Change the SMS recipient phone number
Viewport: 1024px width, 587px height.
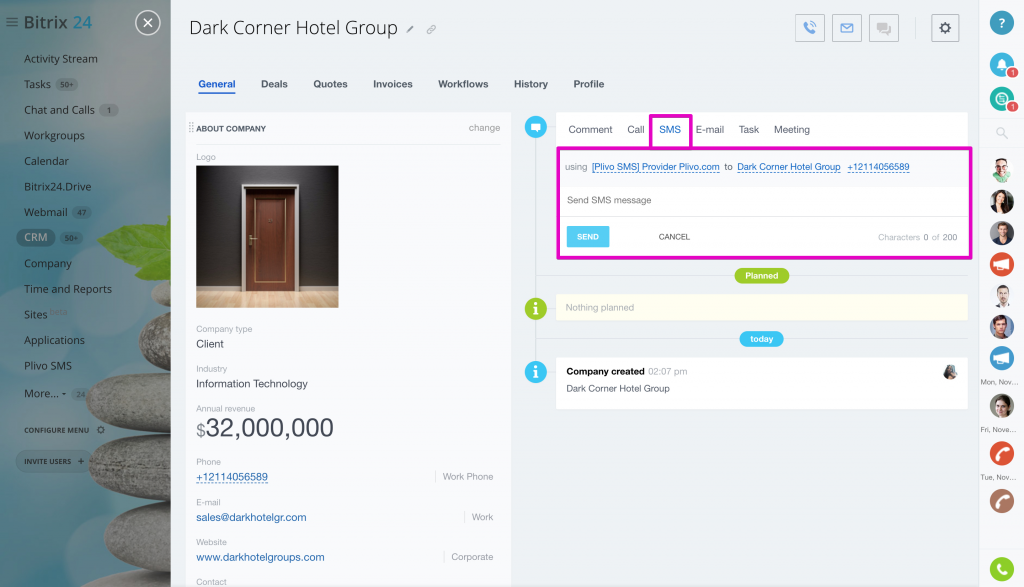(878, 167)
